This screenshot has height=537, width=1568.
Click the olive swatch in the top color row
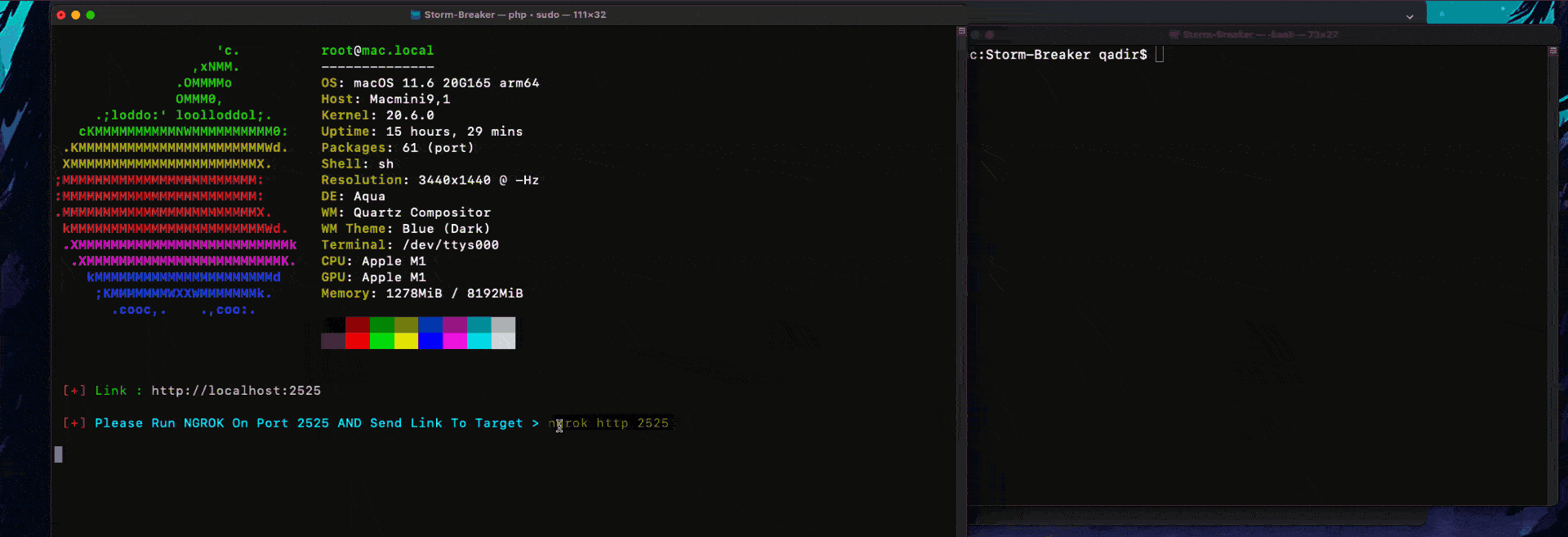[406, 325]
